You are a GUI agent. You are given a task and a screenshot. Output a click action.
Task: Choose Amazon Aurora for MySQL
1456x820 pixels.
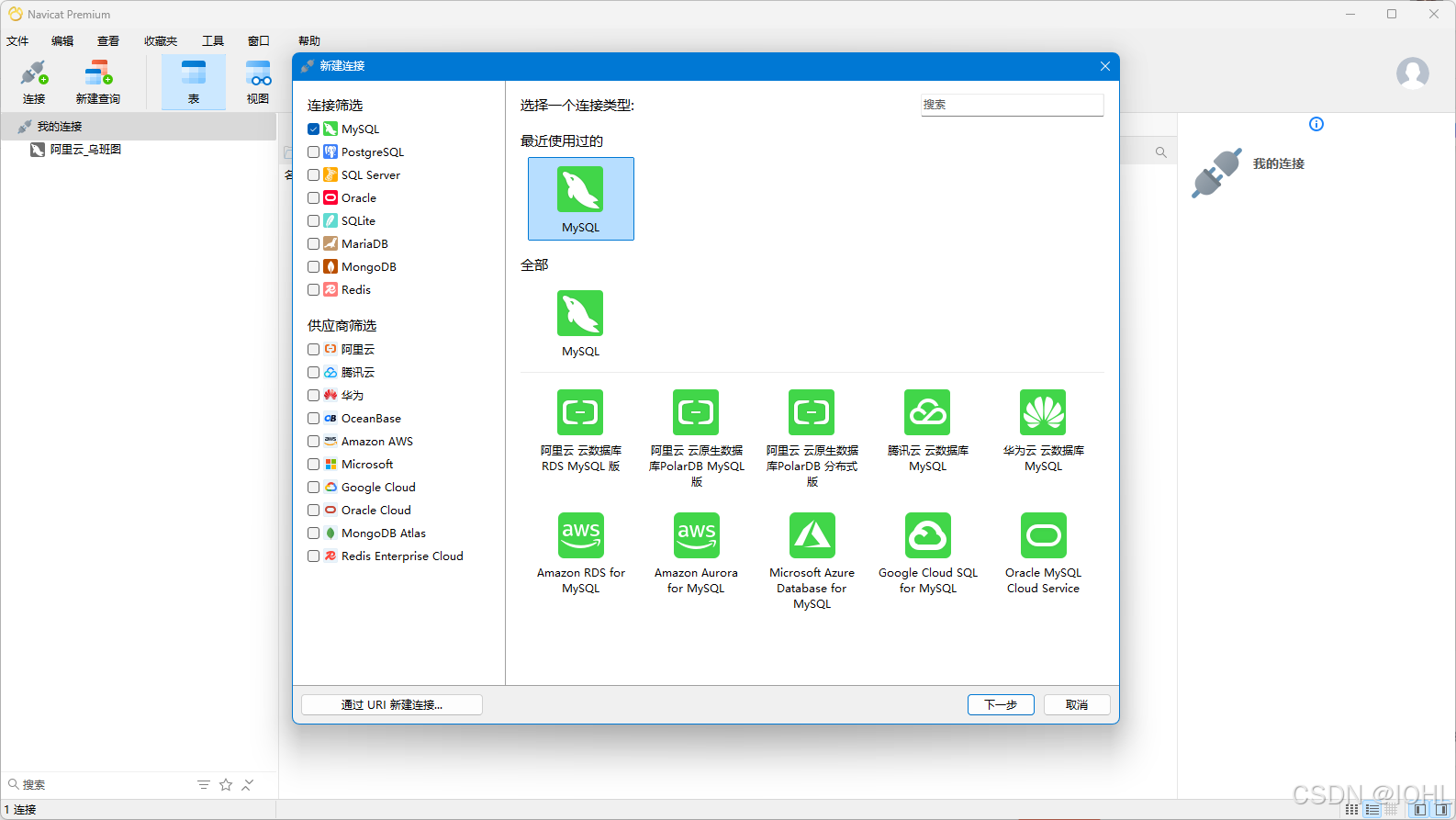(696, 554)
